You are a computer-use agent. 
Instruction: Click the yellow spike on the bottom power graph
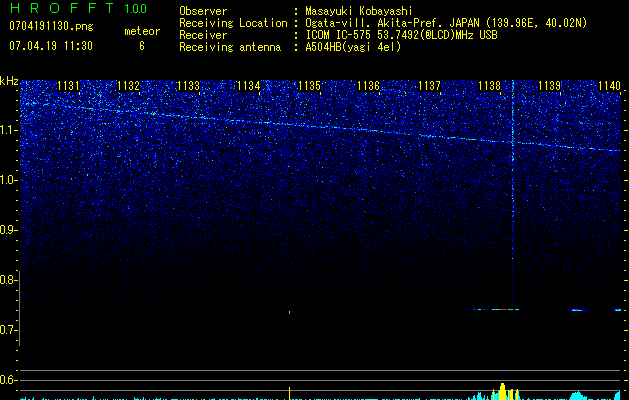click(290, 393)
